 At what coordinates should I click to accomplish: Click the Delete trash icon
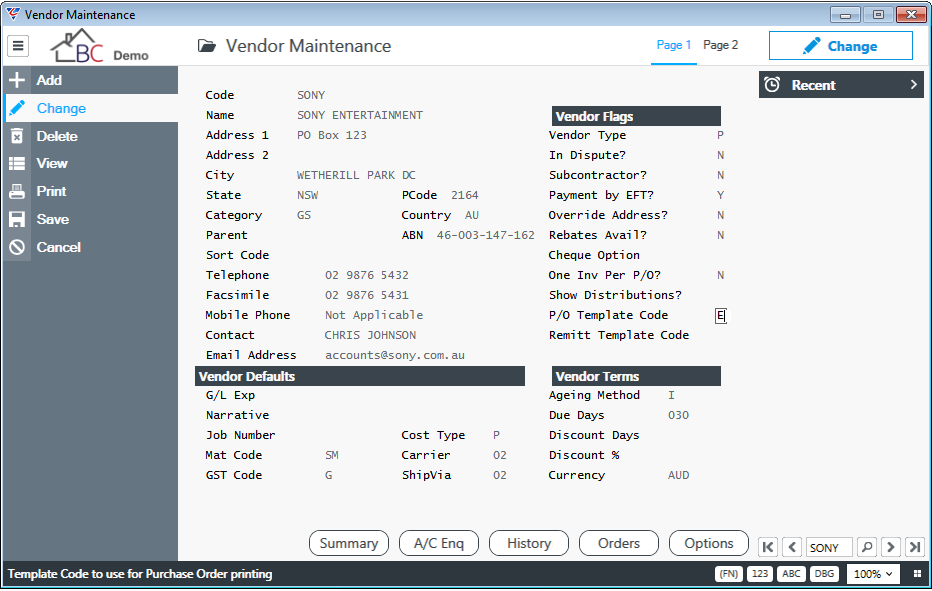17,136
